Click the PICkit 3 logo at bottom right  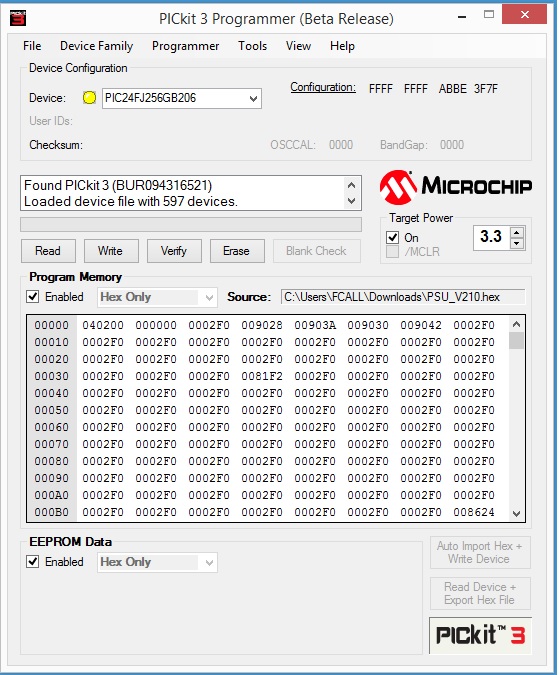pos(480,635)
